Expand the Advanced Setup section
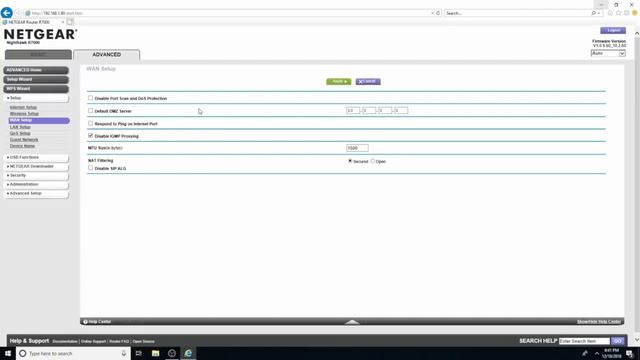Viewport: 640px width, 360px height. coord(36,193)
